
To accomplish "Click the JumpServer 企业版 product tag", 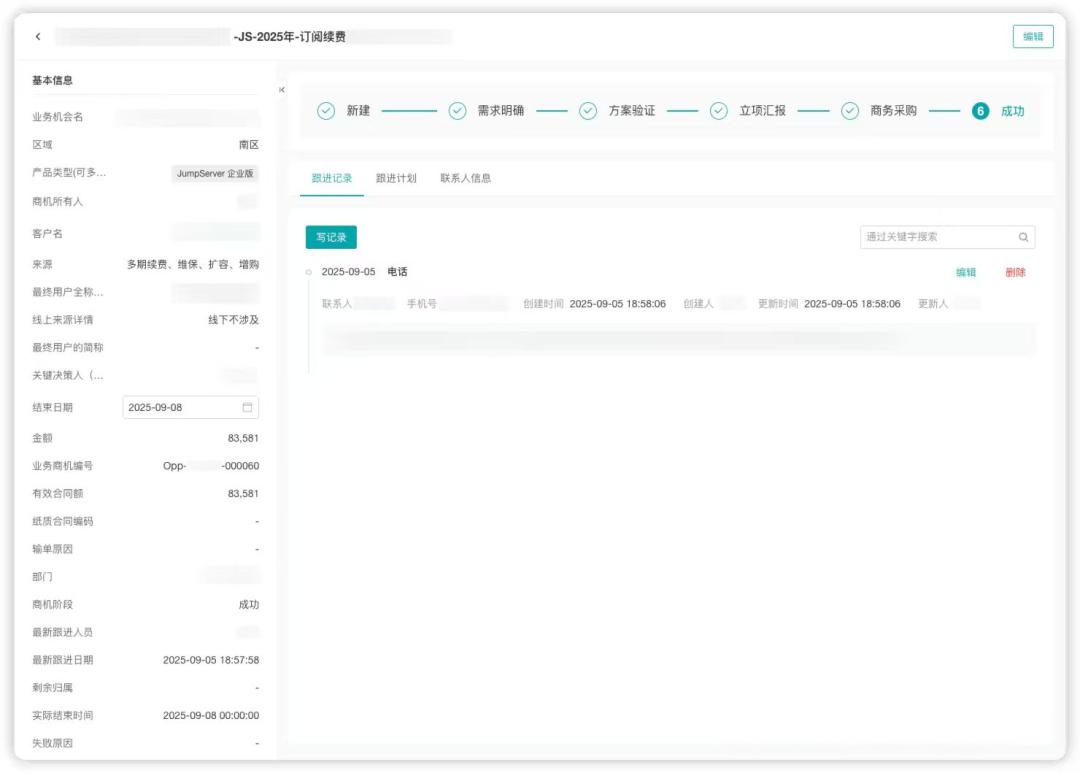I will [215, 173].
